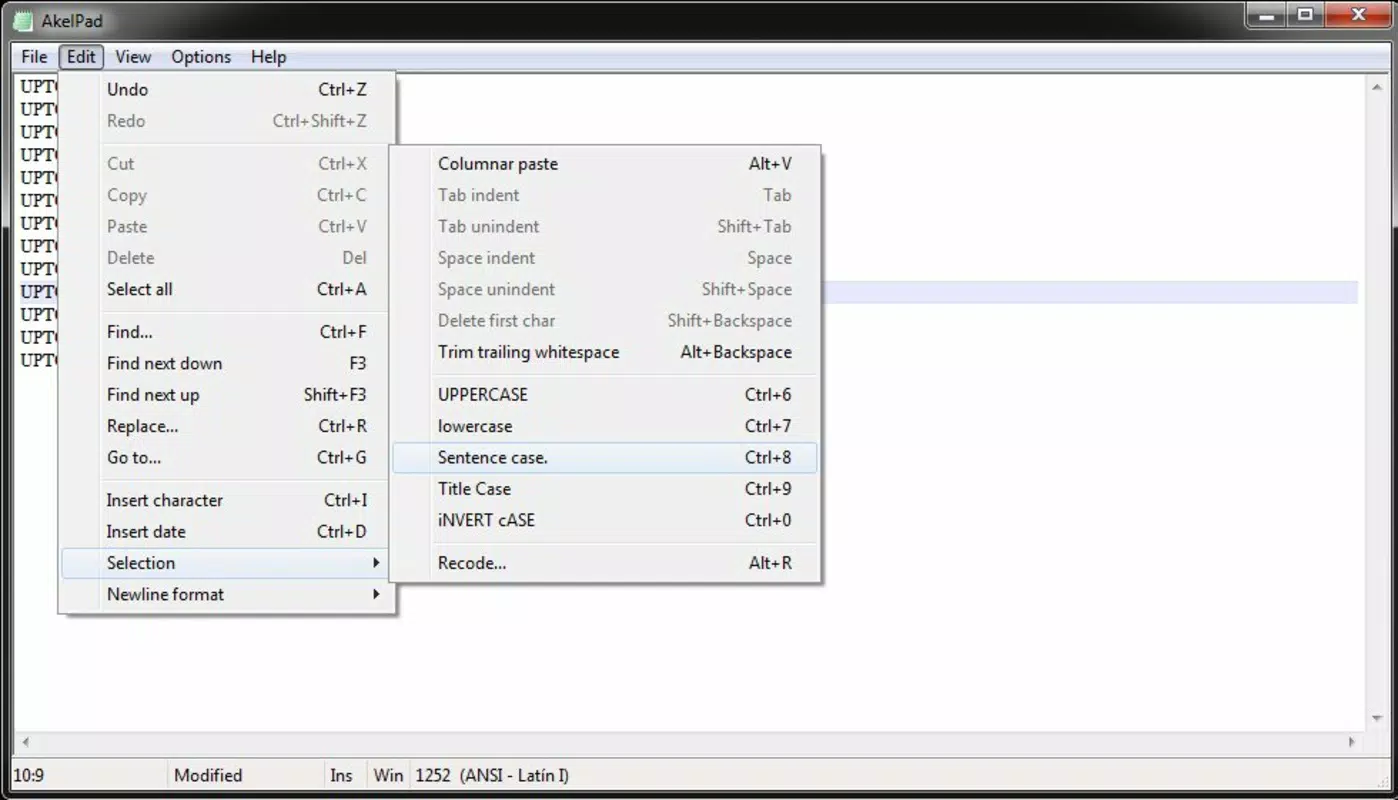Click the Win newline indicator in status bar
Viewport: 1398px width, 800px height.
(388, 775)
